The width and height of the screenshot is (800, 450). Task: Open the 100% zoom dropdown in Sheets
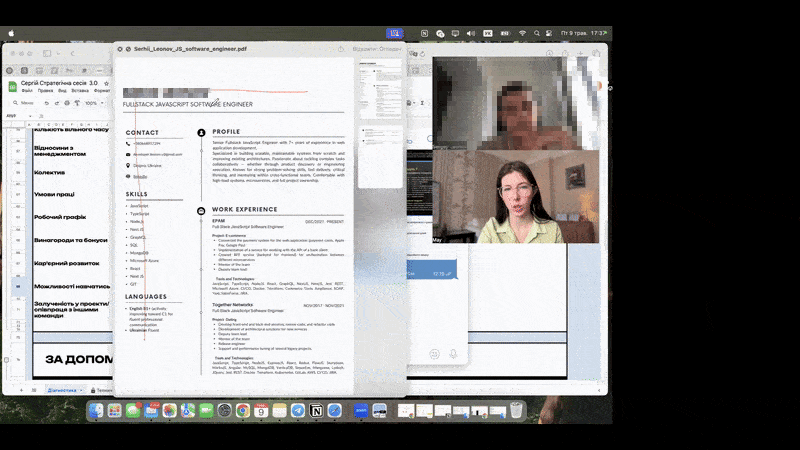tap(93, 103)
